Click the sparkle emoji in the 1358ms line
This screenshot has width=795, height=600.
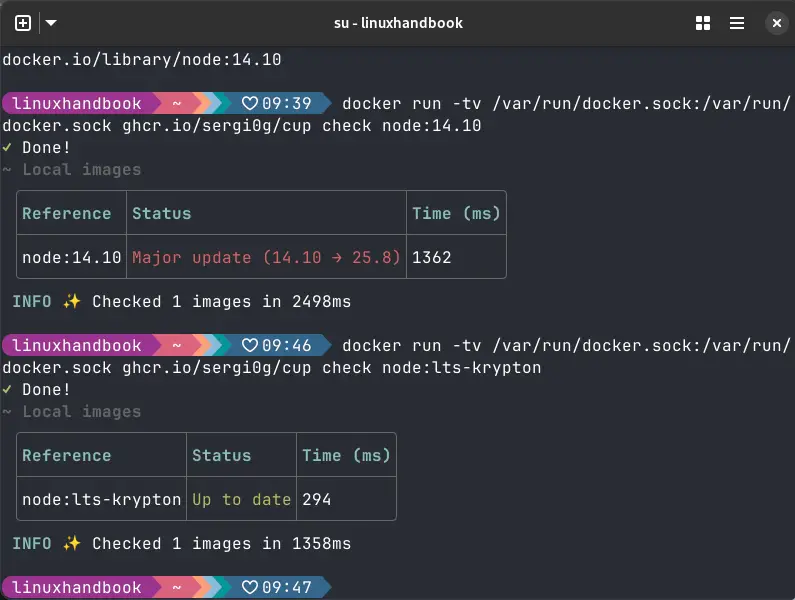(x=71, y=543)
